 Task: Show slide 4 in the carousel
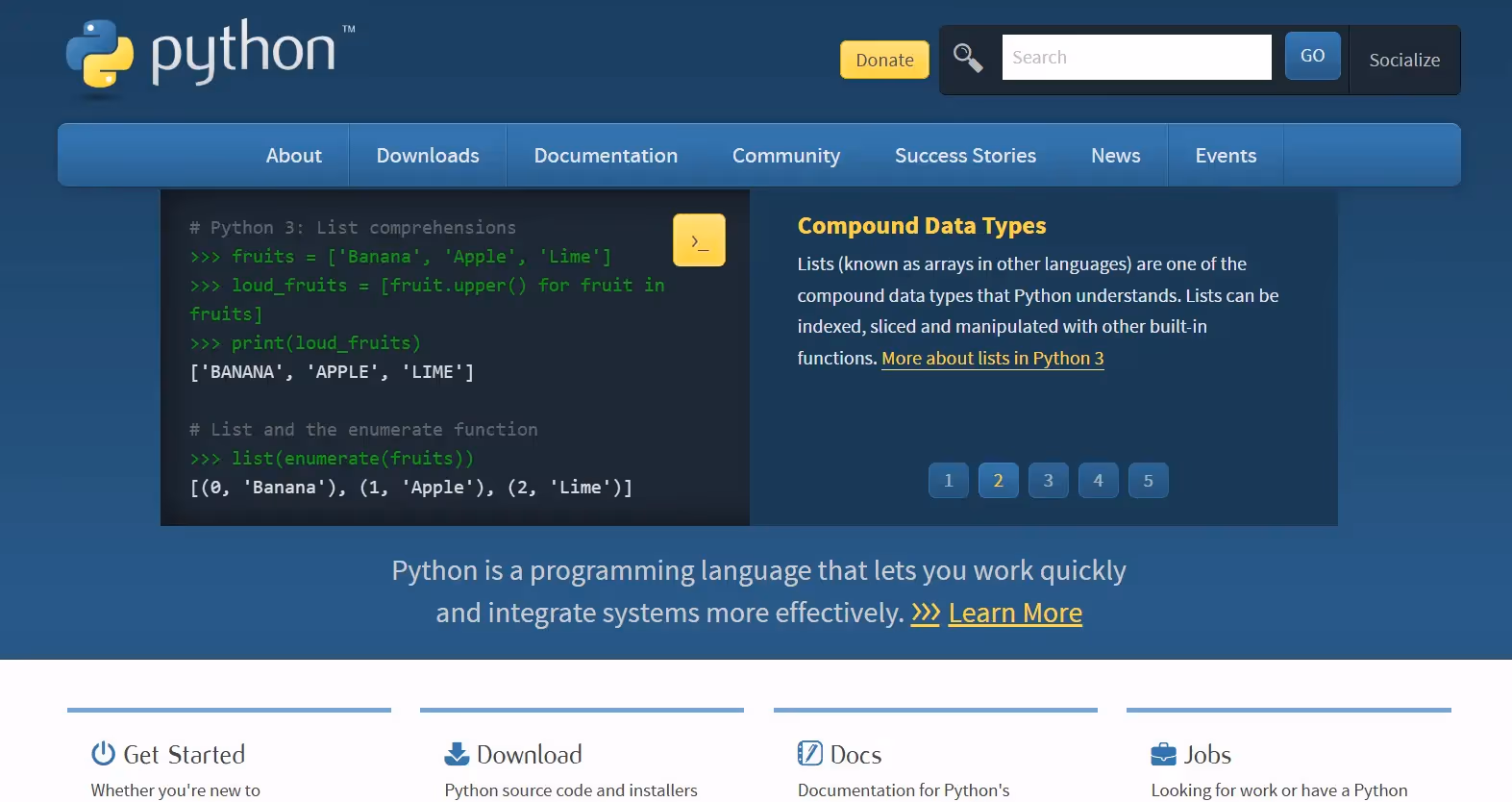pyautogui.click(x=1099, y=481)
